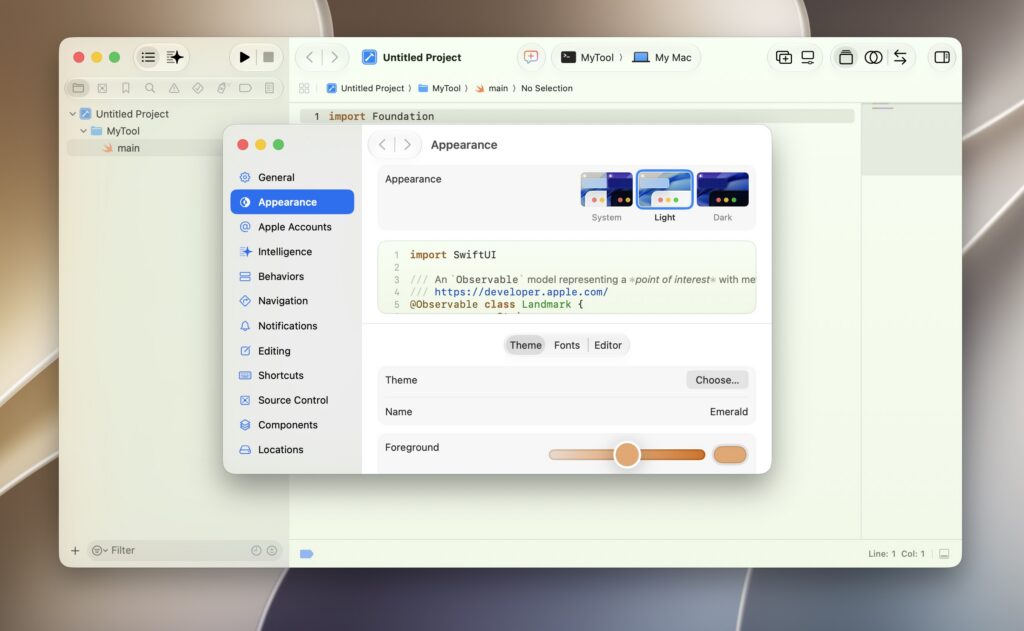The image size is (1024, 631).
Task: Open the feedback speech bubble icon
Action: tap(531, 57)
